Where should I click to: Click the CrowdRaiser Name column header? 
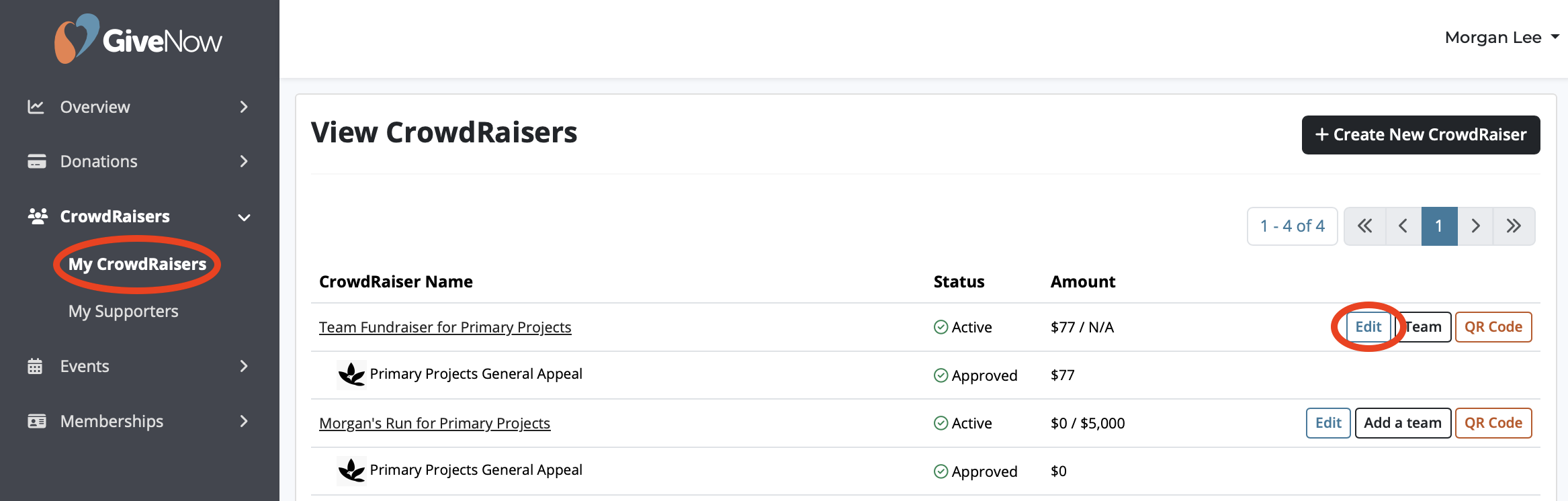click(396, 281)
